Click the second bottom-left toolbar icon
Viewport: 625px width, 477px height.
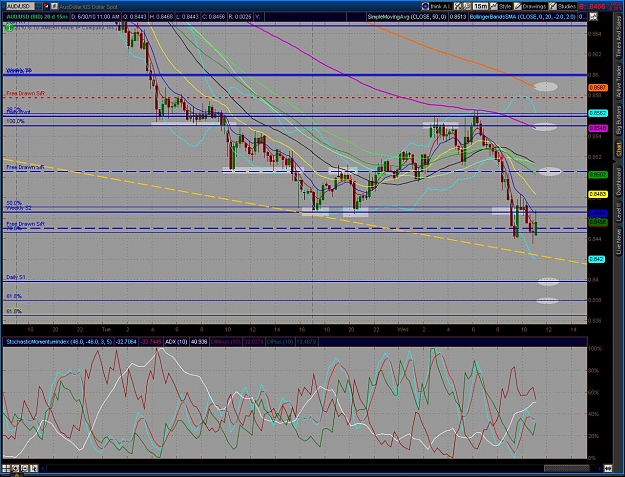pyautogui.click(x=15, y=468)
